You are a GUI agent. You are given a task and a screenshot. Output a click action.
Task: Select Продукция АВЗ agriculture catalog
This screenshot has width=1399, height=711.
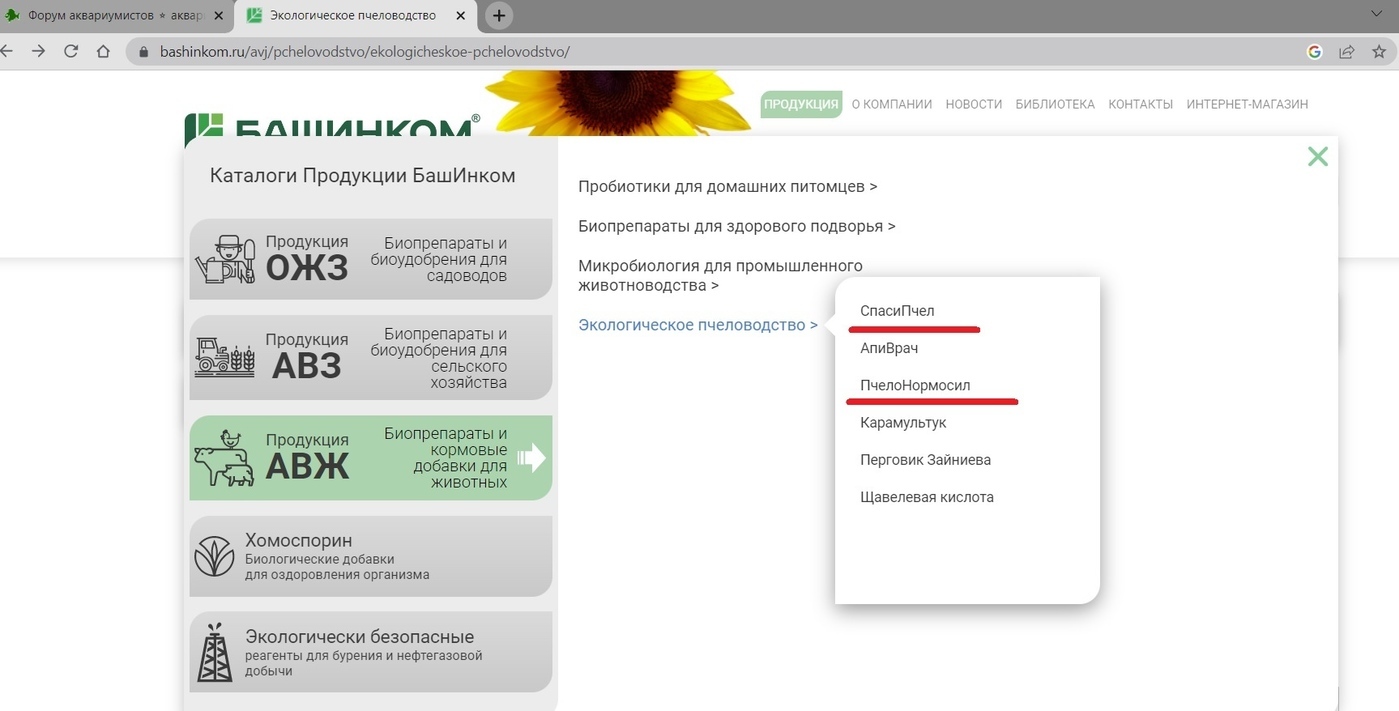coord(371,358)
